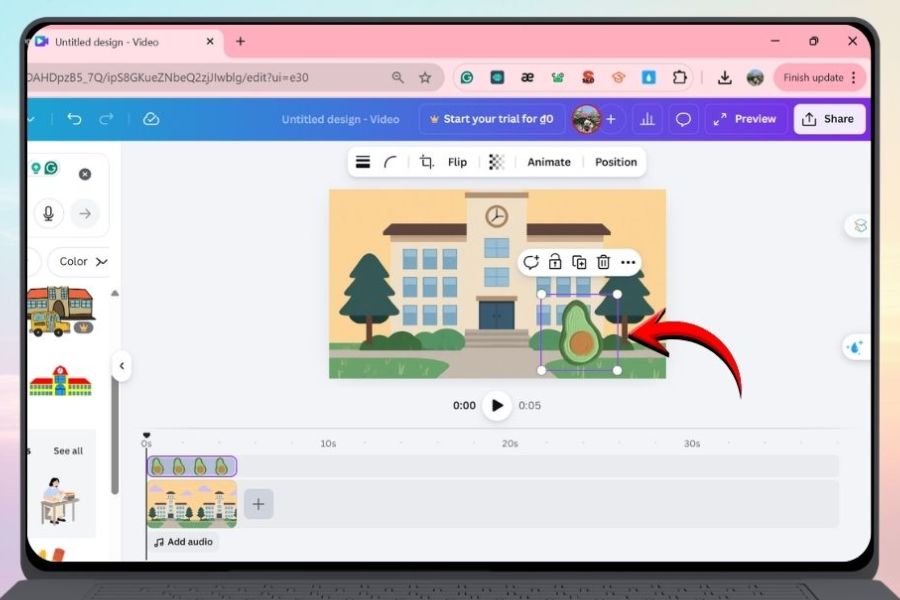
Task: Open the Animate menu
Action: click(x=549, y=162)
